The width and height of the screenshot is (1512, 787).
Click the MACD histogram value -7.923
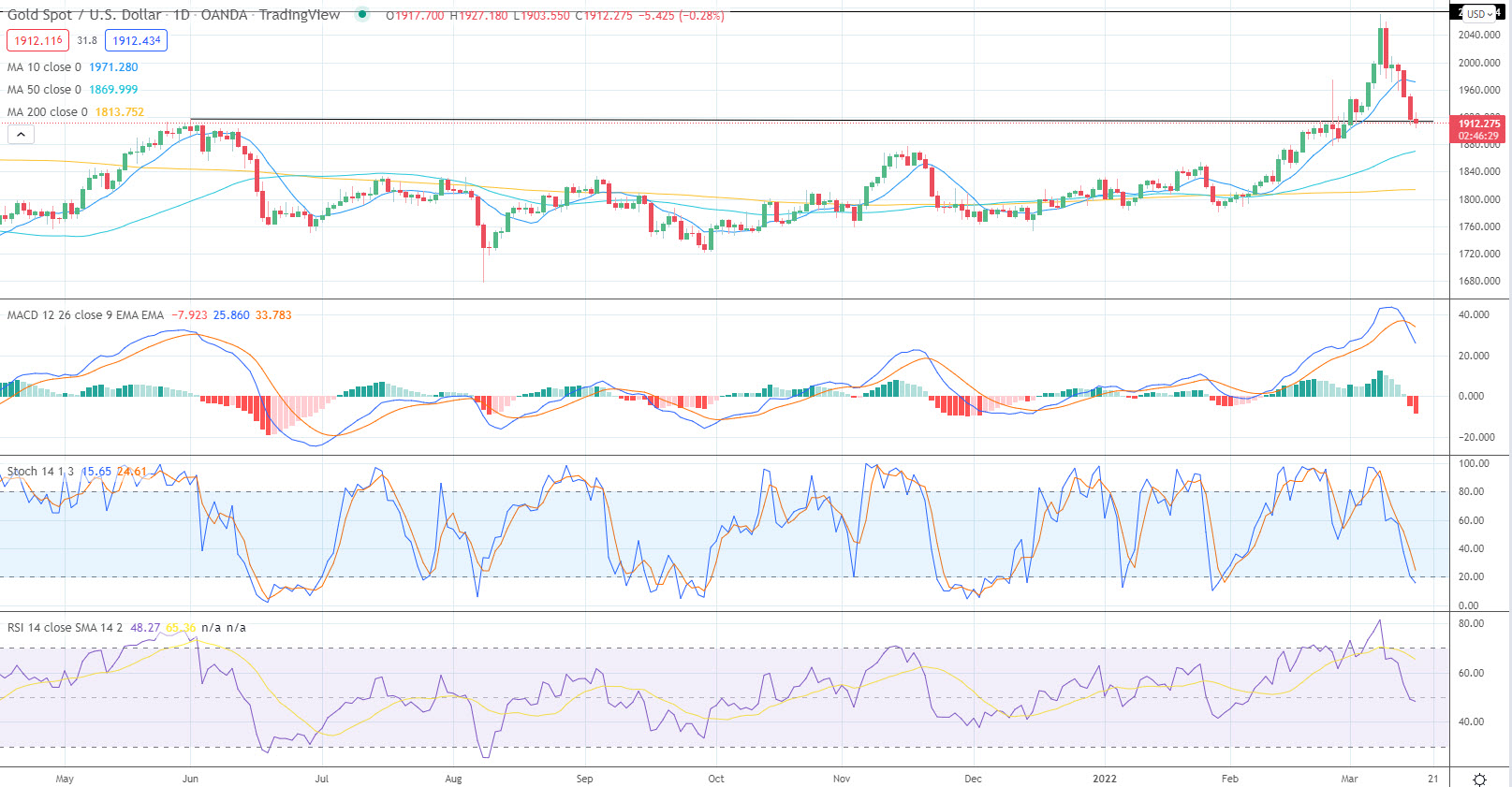coord(189,315)
